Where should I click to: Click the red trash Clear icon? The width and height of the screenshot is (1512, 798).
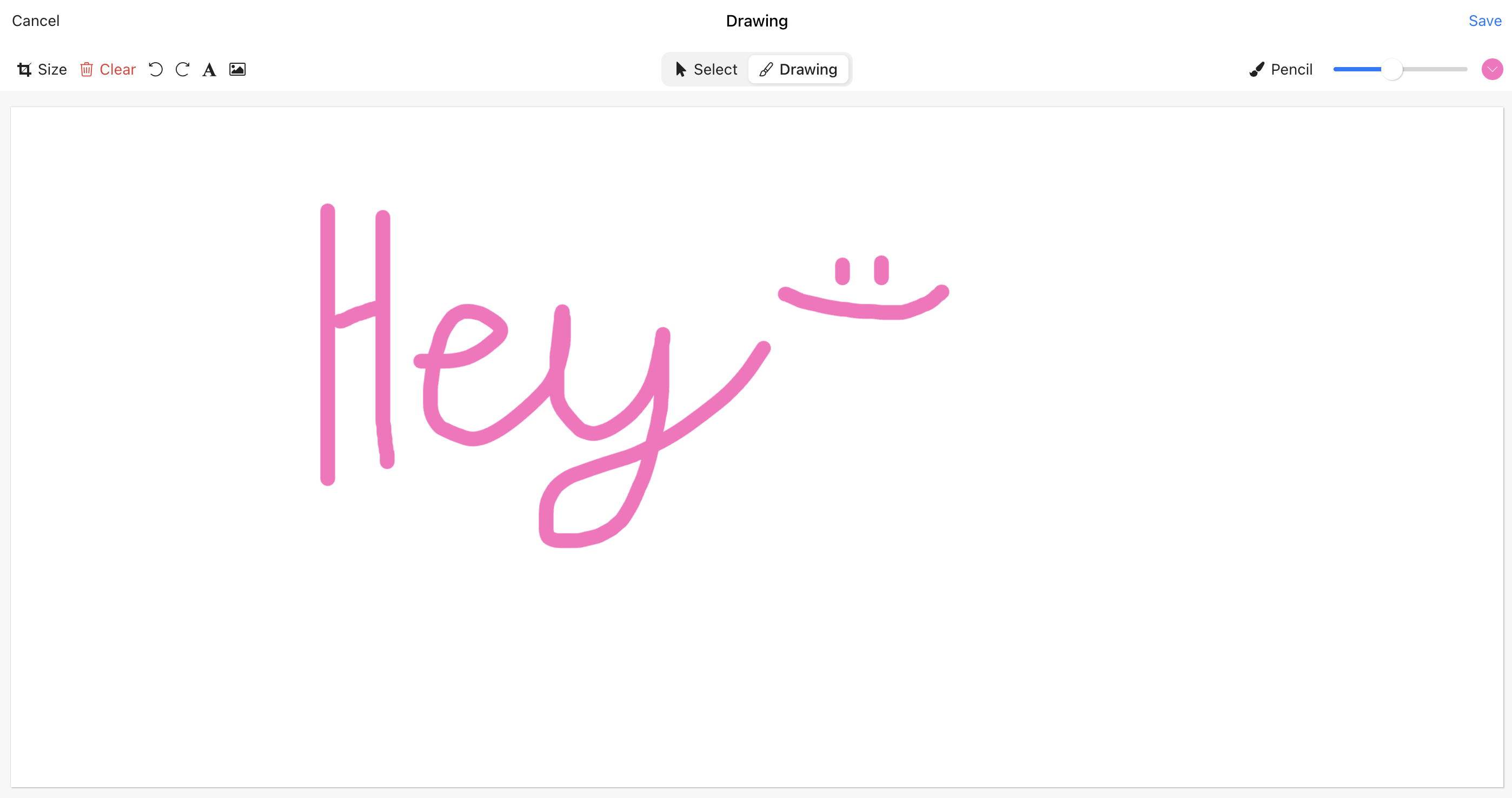pos(87,69)
